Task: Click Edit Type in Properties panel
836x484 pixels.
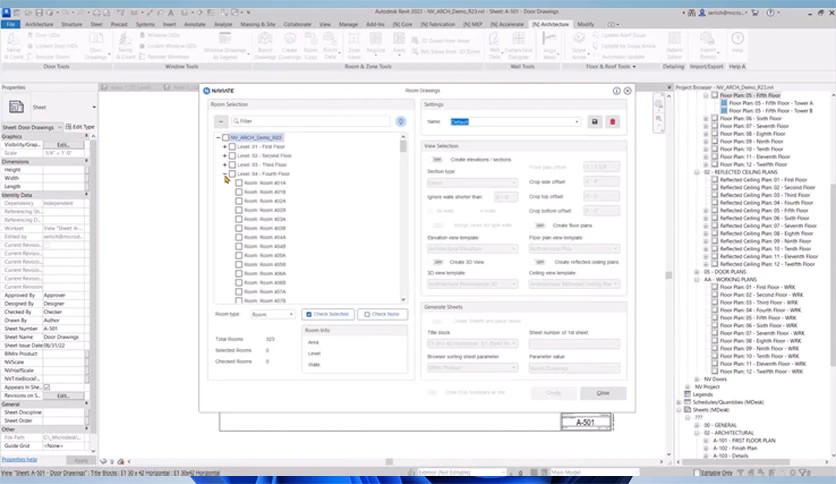Action: click(80, 127)
